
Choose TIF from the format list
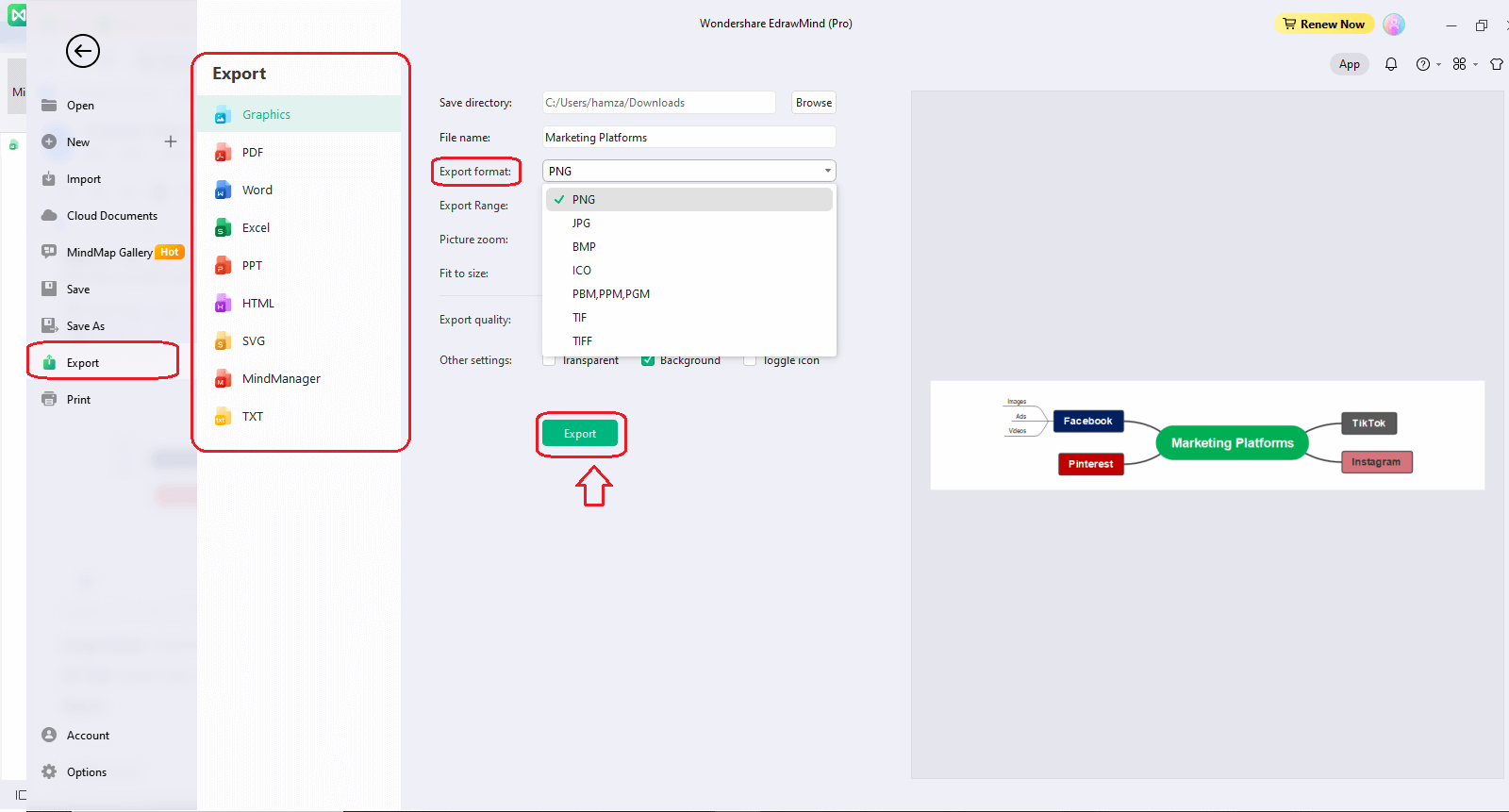point(689,318)
